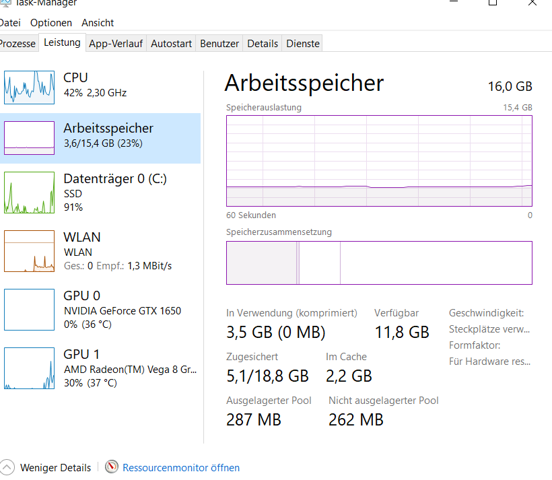Viewport: 552px width, 480px height.
Task: Click AMD Radeon(TM) Vega 8 text
Action: pos(130,369)
